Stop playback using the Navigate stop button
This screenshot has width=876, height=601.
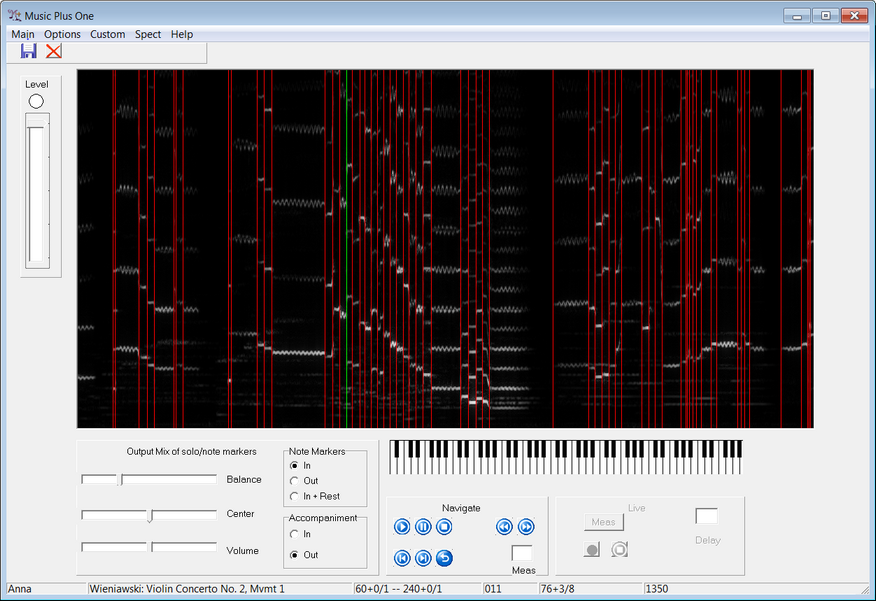click(x=444, y=526)
